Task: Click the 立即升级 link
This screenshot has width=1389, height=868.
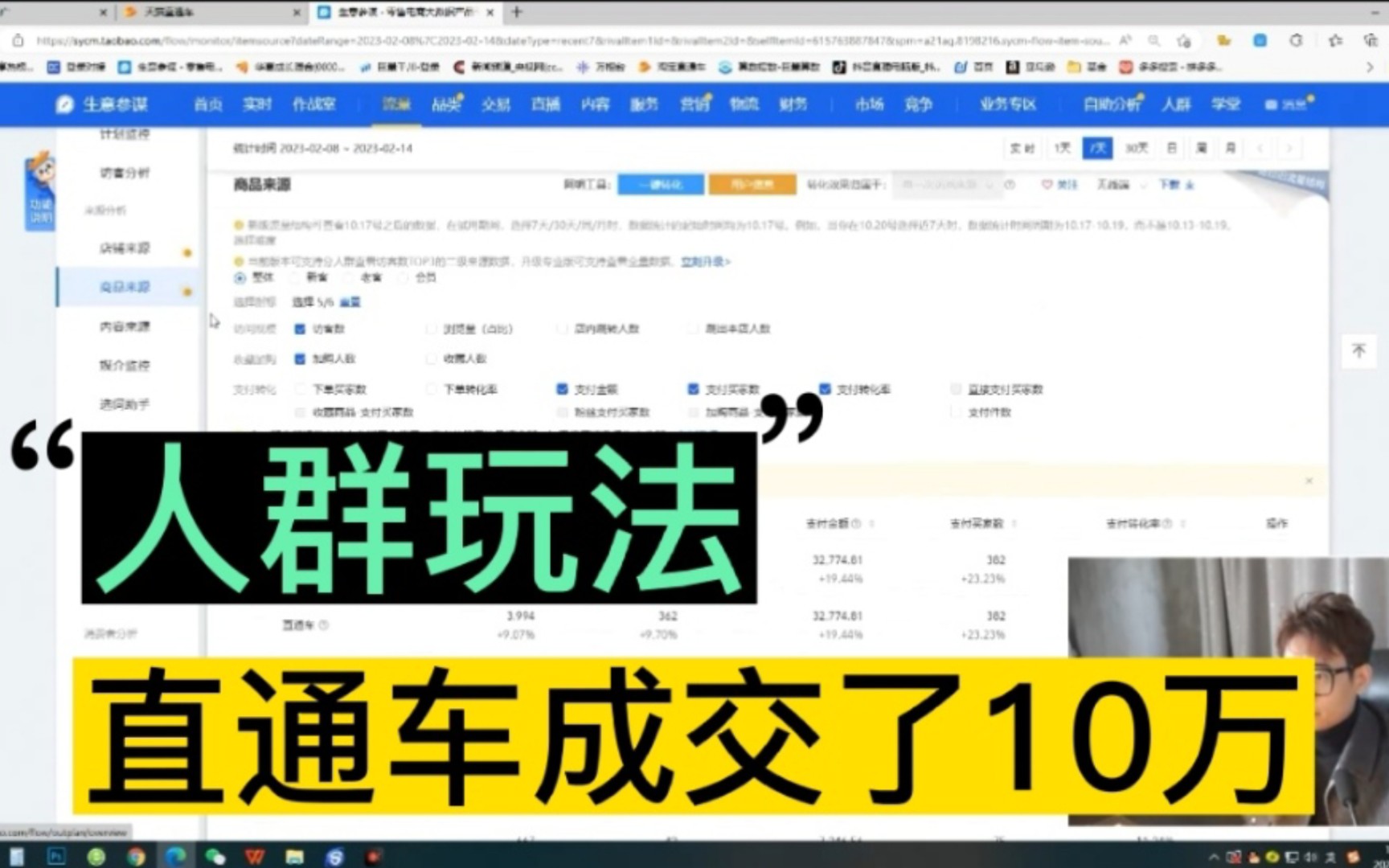Action: coord(705,262)
